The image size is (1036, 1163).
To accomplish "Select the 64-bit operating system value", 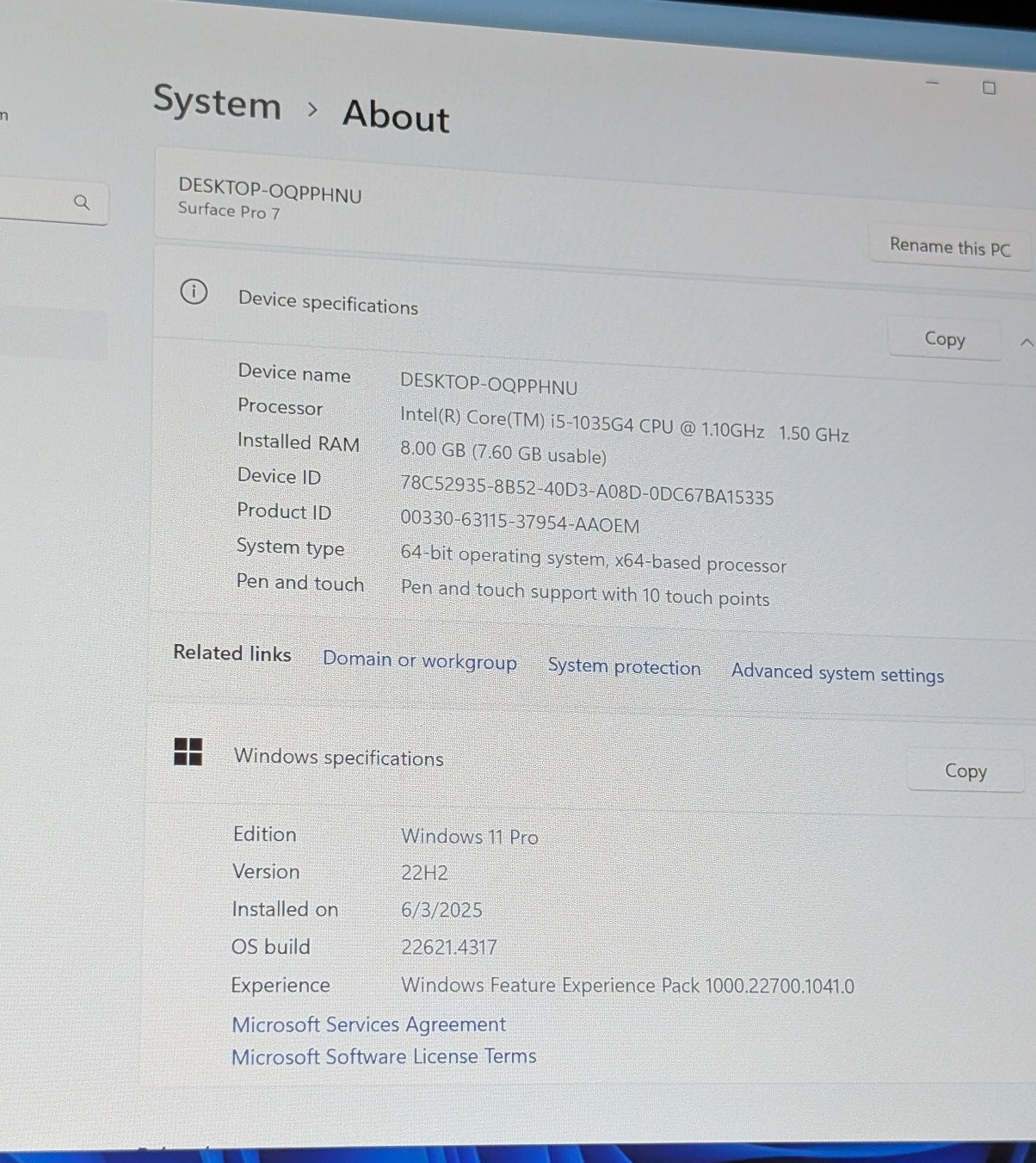I will 593,559.
